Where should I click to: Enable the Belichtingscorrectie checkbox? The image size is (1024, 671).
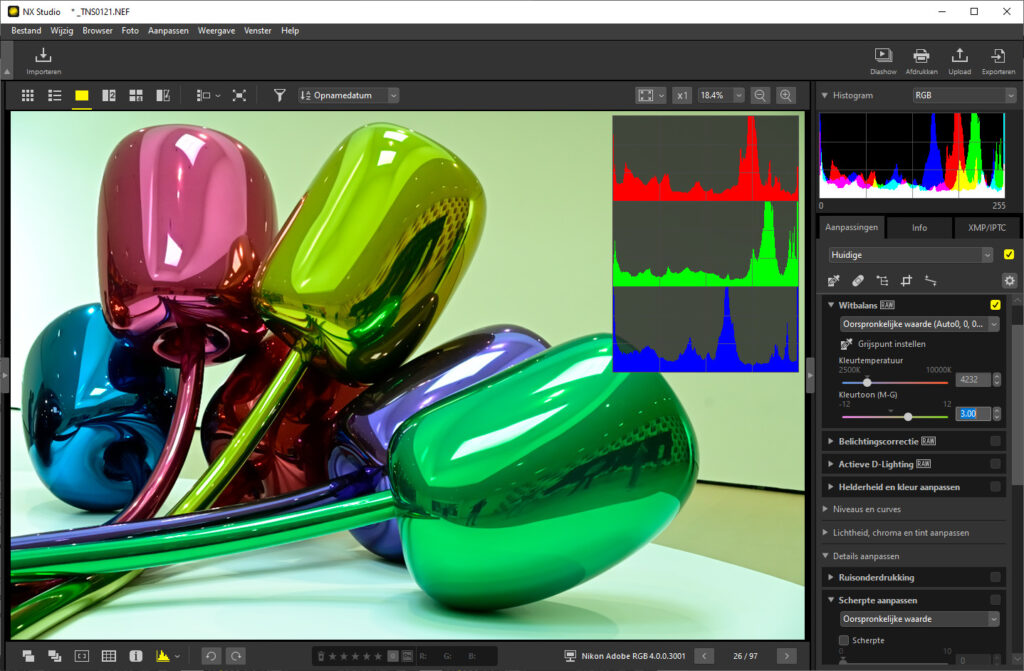coord(995,441)
